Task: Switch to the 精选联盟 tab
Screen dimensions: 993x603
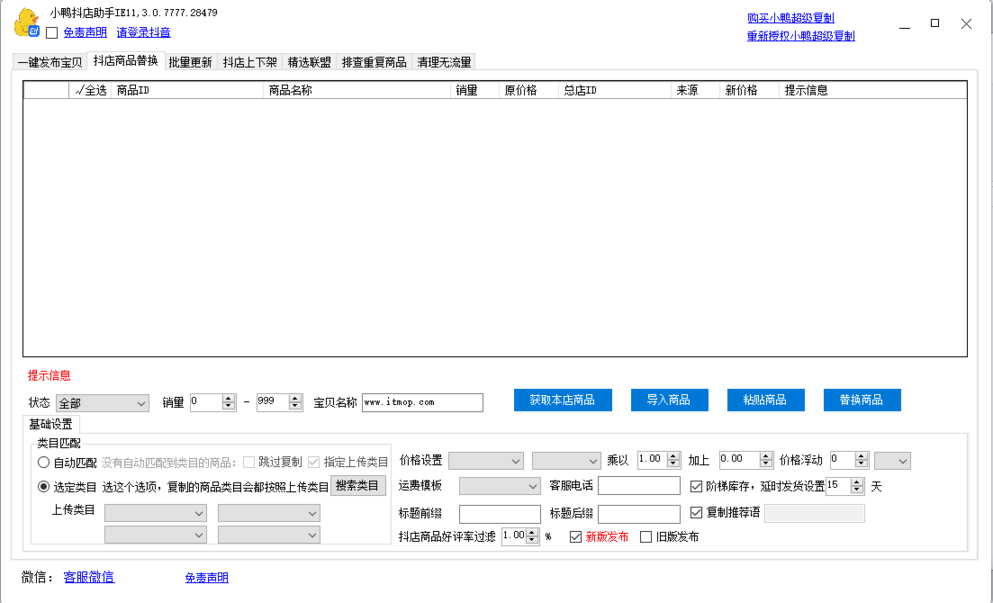Action: click(x=309, y=62)
